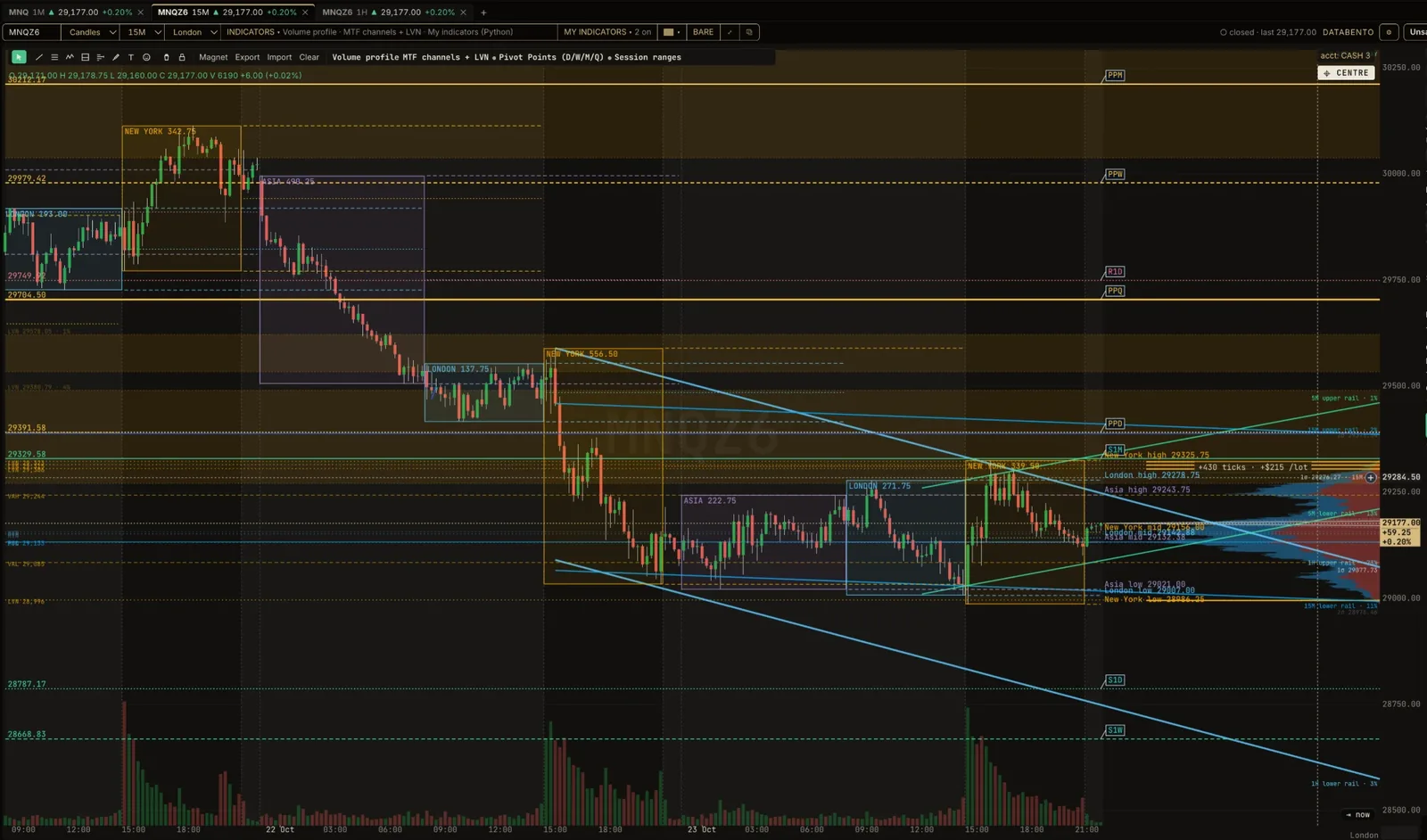Click the MNQZ6 symbol input field
Screen dimensions: 1427x840
[x=31, y=32]
